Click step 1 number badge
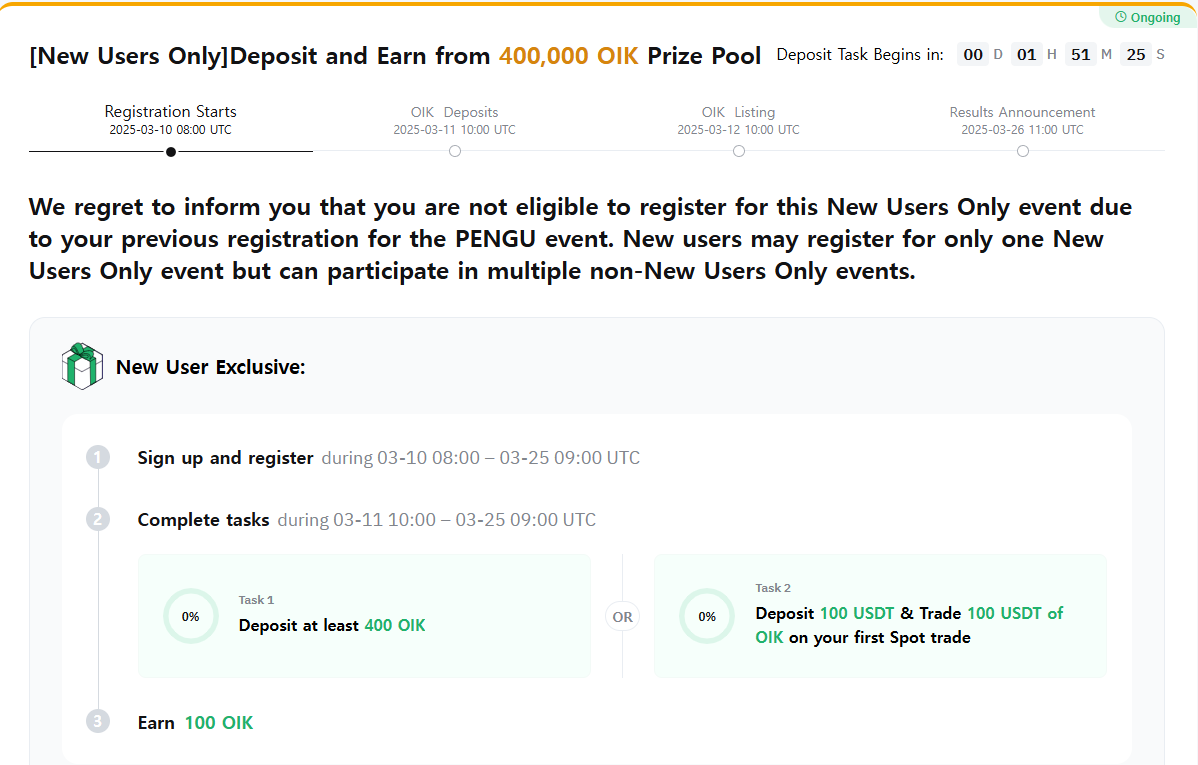The image size is (1198, 765). click(98, 457)
